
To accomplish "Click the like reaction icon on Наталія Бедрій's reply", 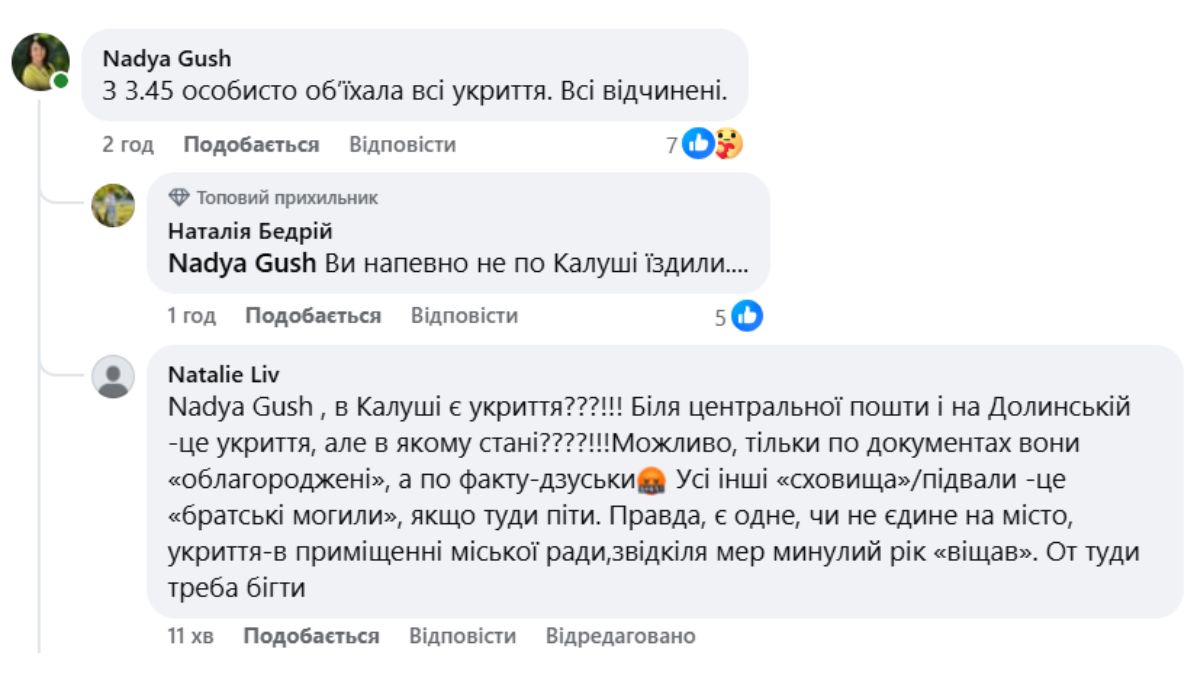I will click(747, 316).
